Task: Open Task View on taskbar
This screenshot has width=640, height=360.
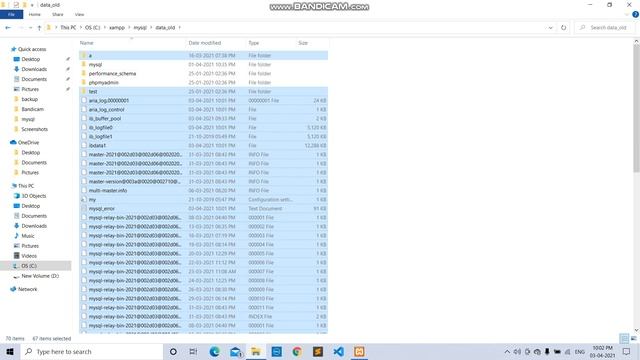Action: coord(193,351)
